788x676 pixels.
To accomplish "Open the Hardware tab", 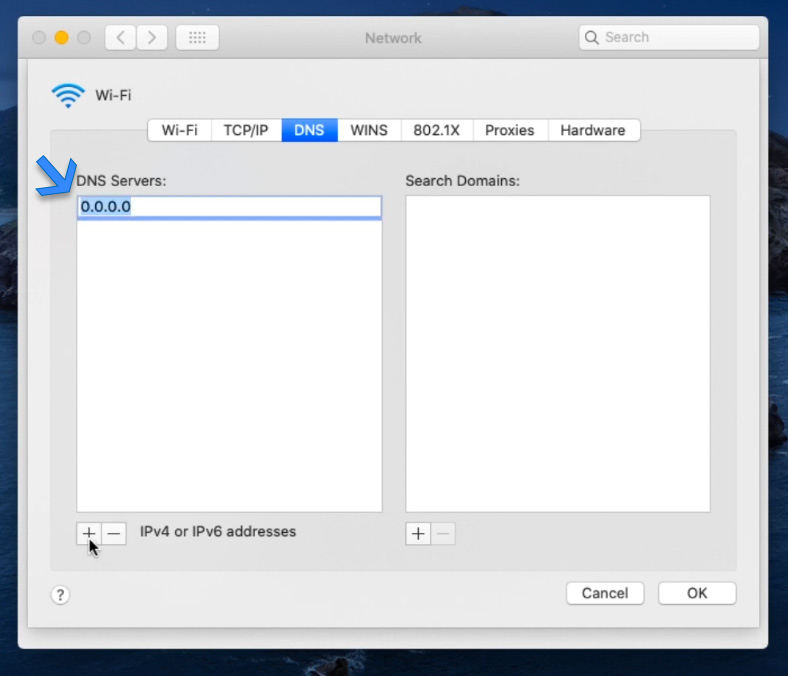I will coord(593,130).
